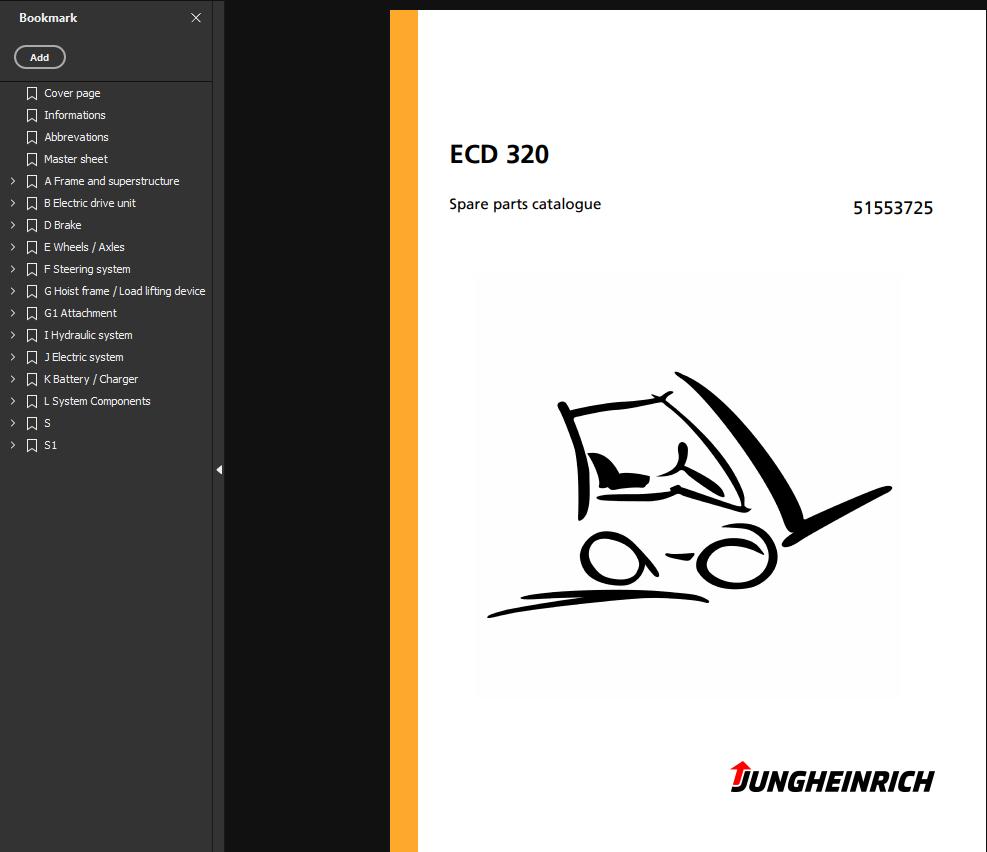Click the catalogue number 51553725
The image size is (987, 852).
coord(893,208)
